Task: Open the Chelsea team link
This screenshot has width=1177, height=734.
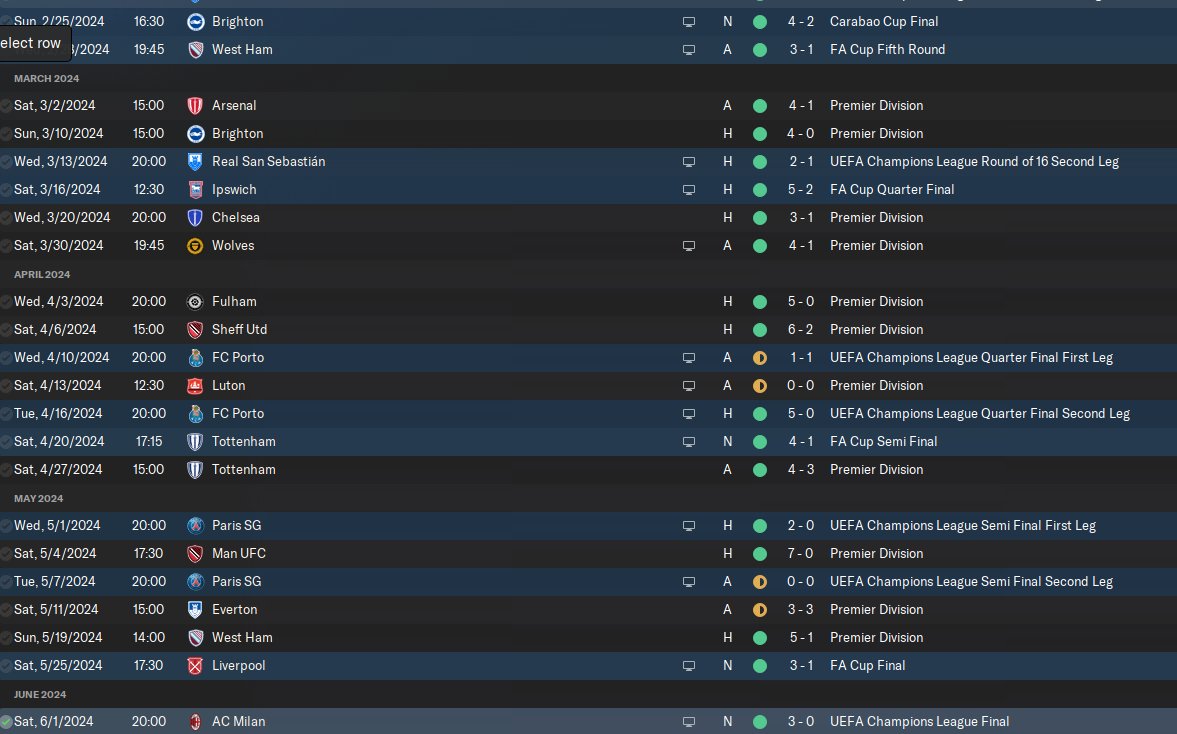Action: [x=236, y=218]
